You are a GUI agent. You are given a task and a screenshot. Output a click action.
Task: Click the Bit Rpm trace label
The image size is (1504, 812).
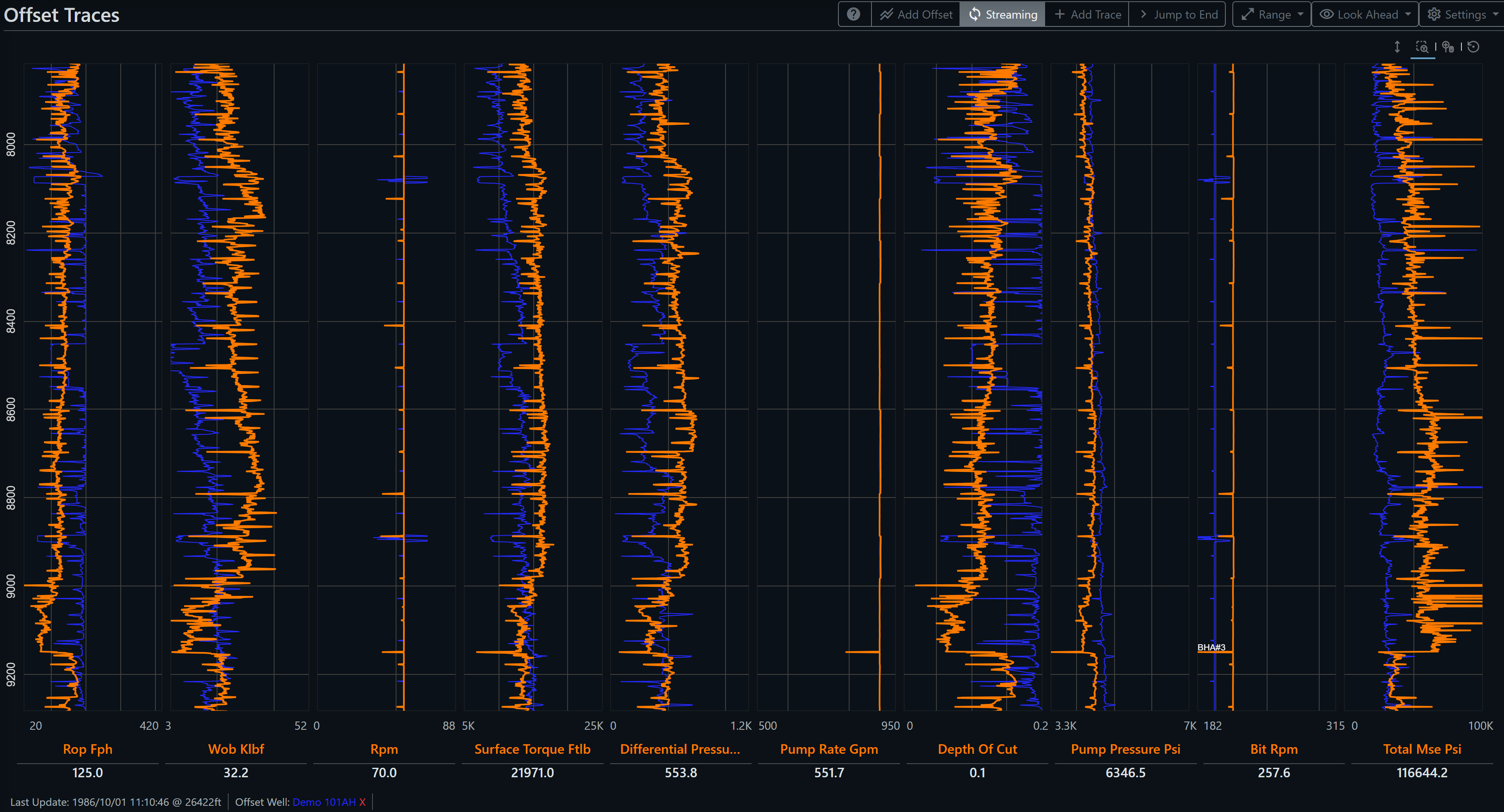[x=1274, y=749]
